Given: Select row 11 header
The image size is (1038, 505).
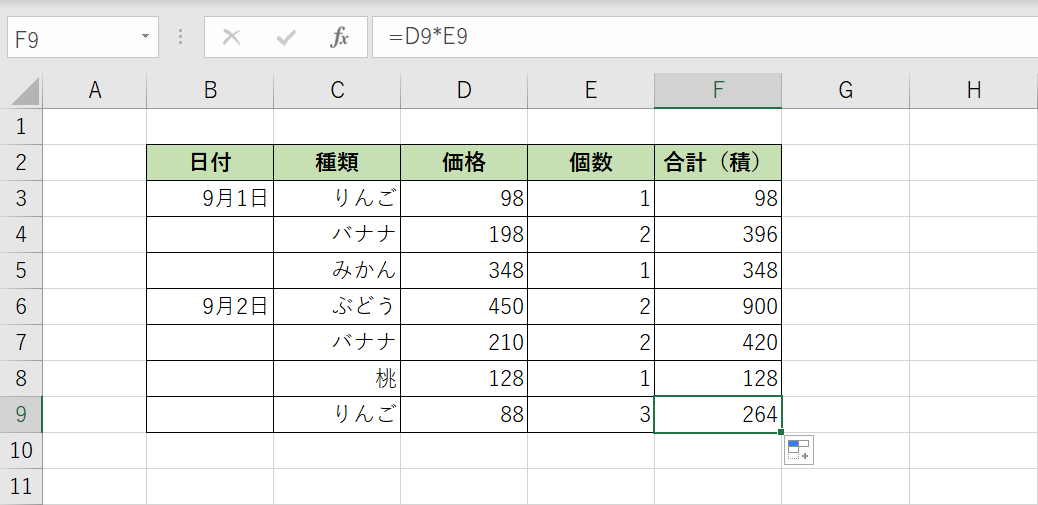Looking at the screenshot, I should point(21,486).
